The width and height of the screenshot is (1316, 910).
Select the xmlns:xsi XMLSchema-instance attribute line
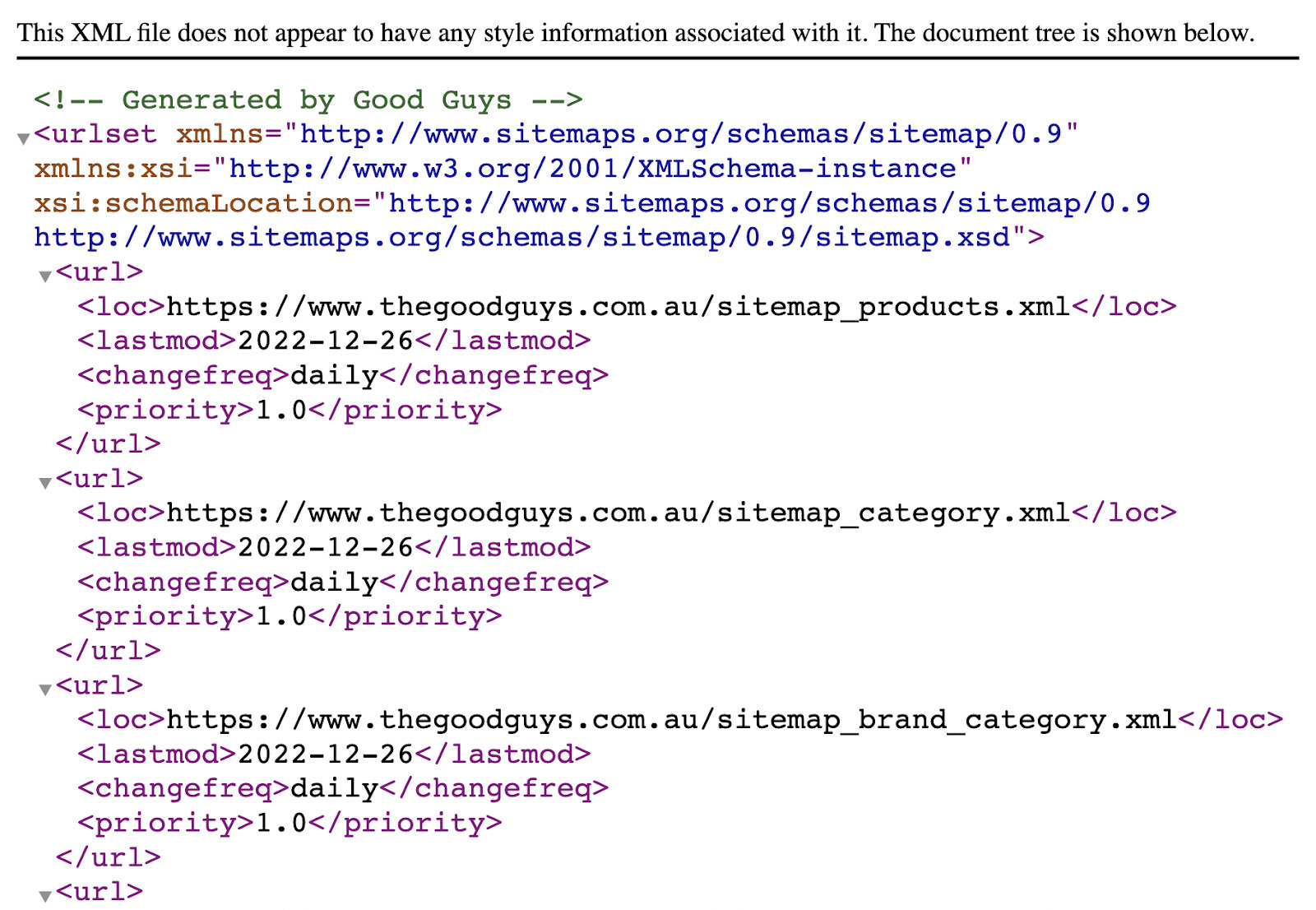tap(503, 169)
